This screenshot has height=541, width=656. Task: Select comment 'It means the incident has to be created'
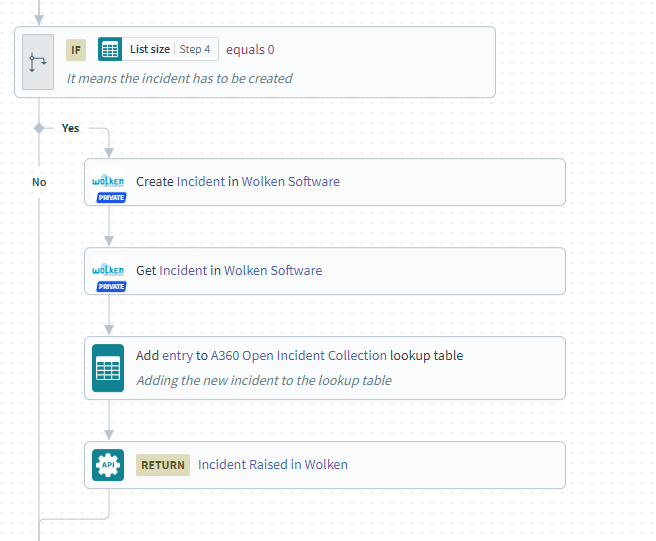click(179, 78)
